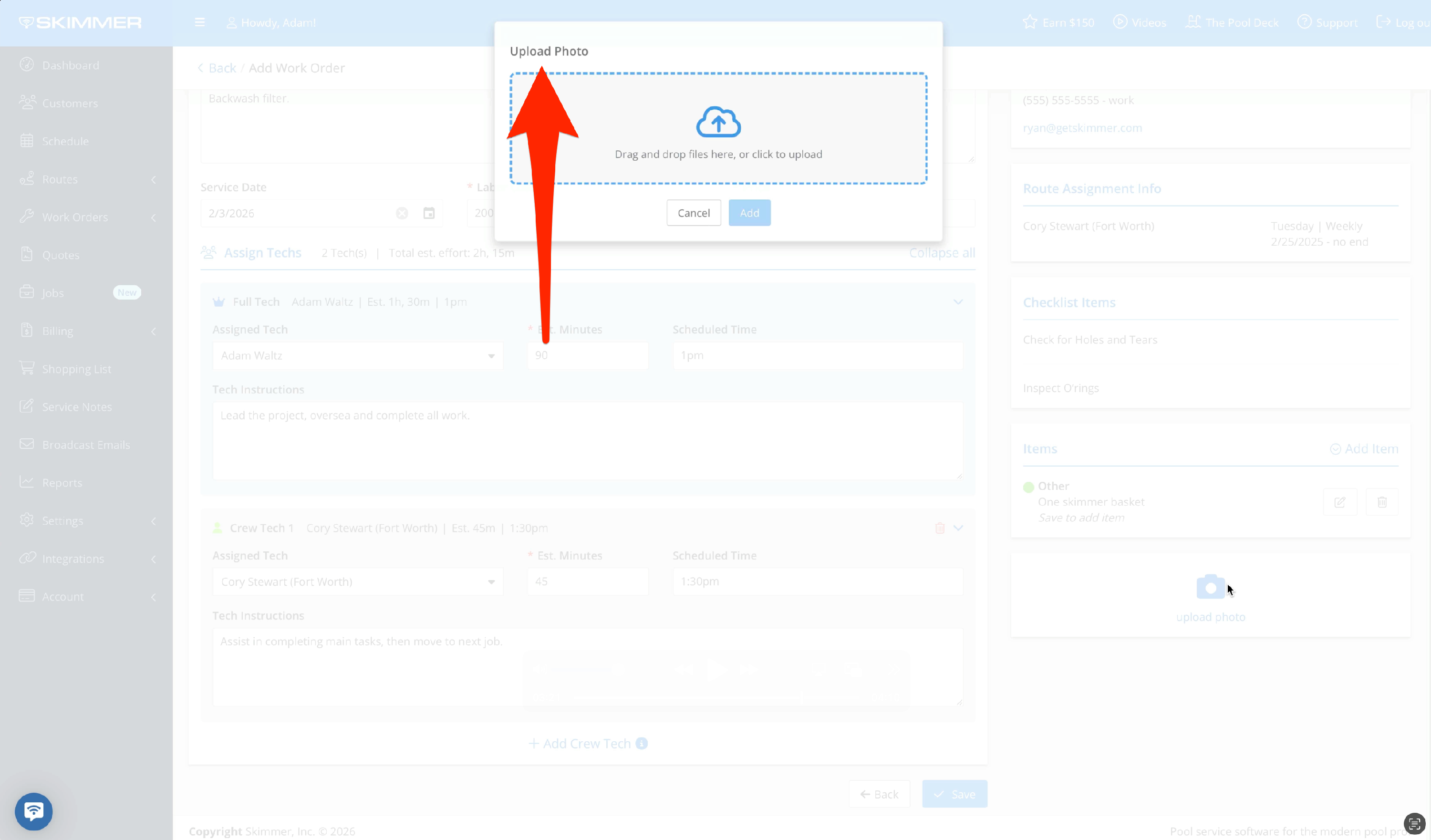The image size is (1431, 840).
Task: Click the cloud upload icon
Action: point(718,122)
